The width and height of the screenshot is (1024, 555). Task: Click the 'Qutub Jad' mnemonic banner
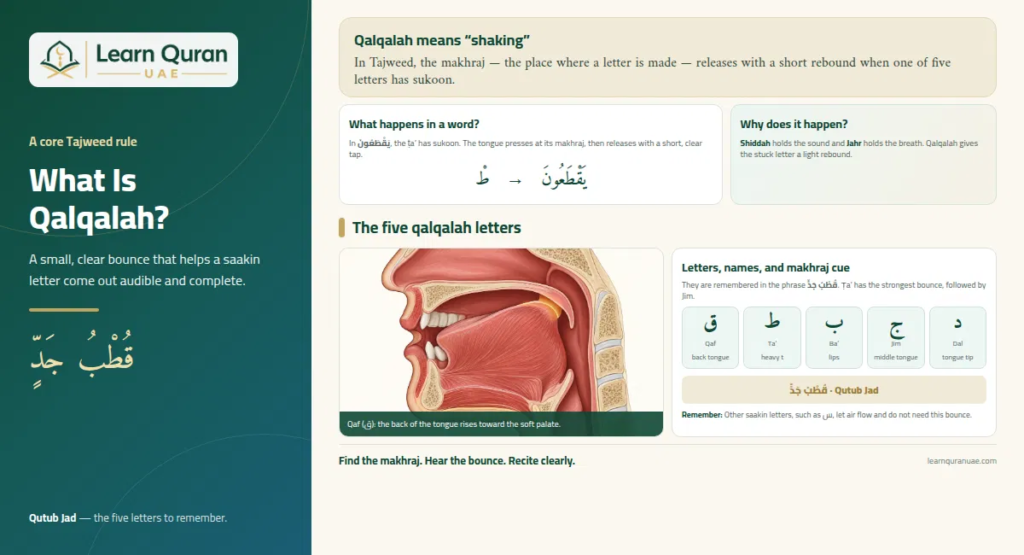(834, 390)
